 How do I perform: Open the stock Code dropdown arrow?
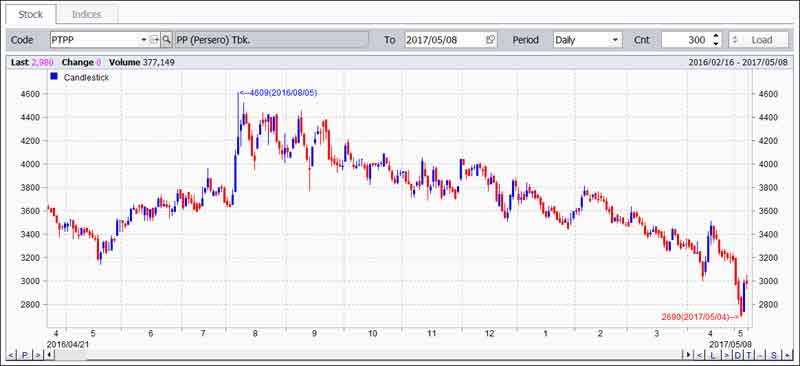point(143,39)
